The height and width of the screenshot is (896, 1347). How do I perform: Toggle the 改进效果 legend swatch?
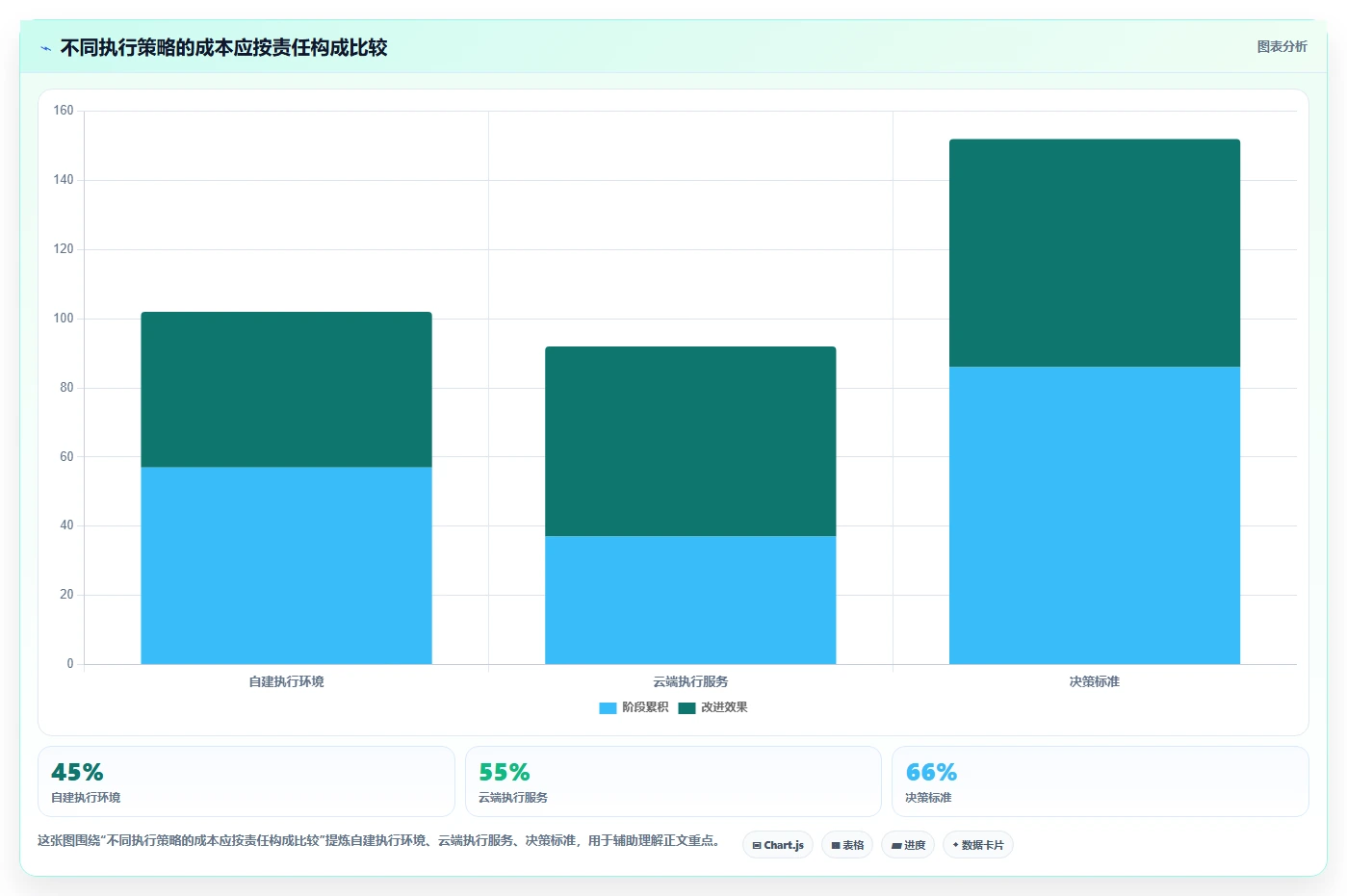(686, 707)
